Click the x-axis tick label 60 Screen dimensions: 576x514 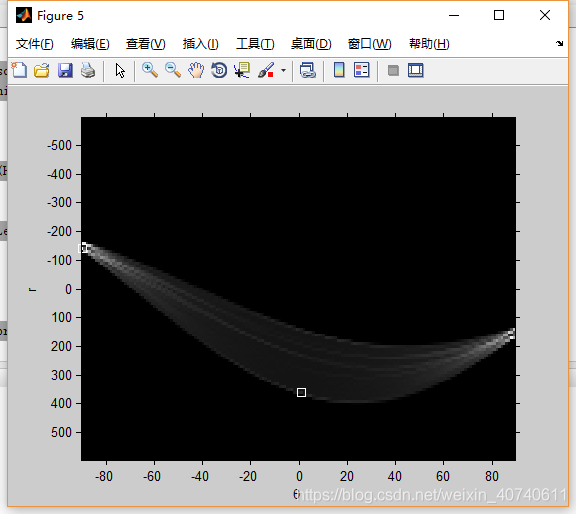[x=443, y=477]
